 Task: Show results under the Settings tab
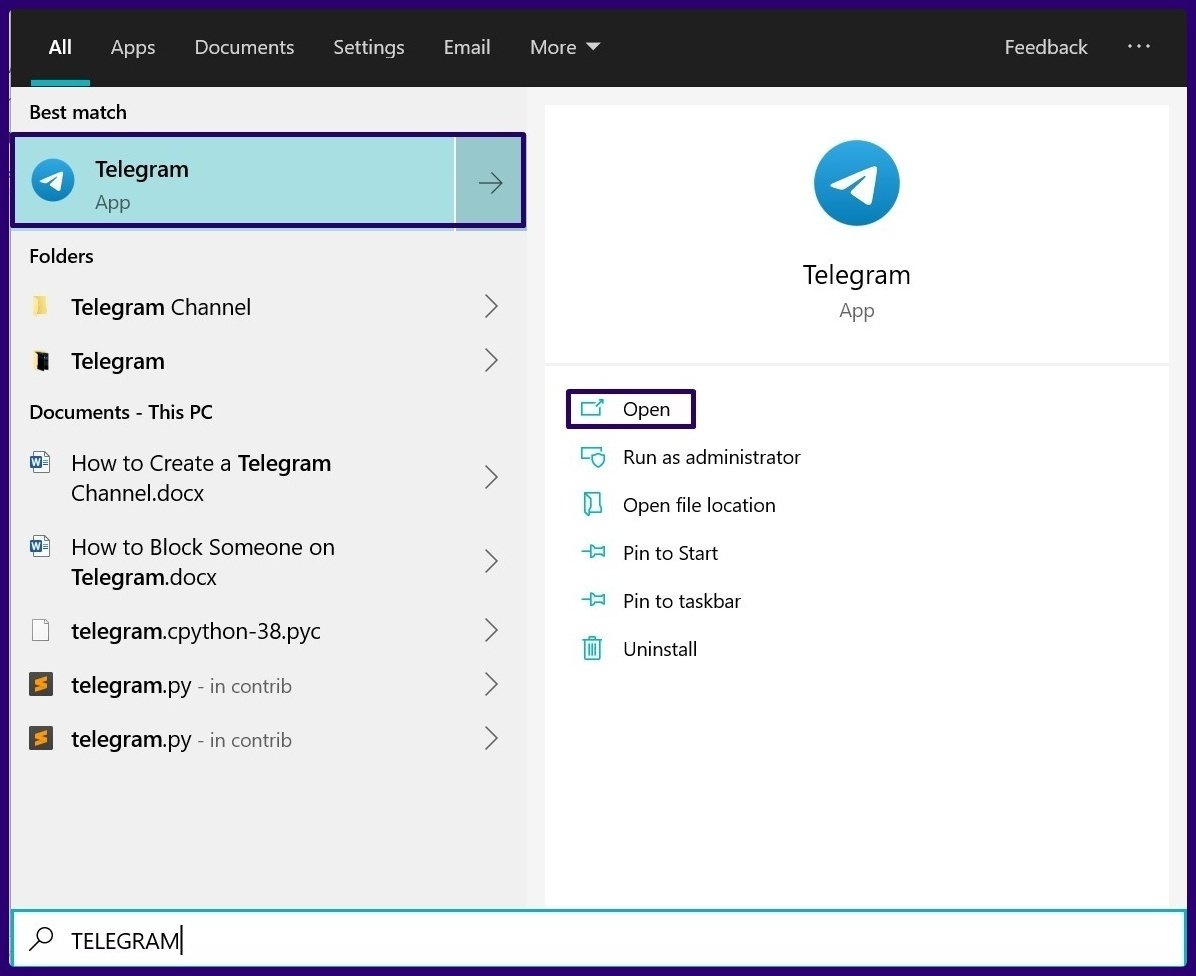368,47
